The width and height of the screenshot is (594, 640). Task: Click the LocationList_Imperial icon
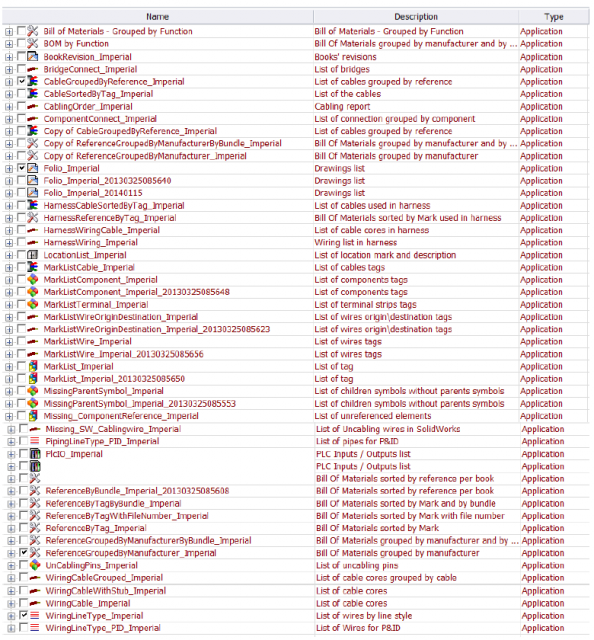33,255
